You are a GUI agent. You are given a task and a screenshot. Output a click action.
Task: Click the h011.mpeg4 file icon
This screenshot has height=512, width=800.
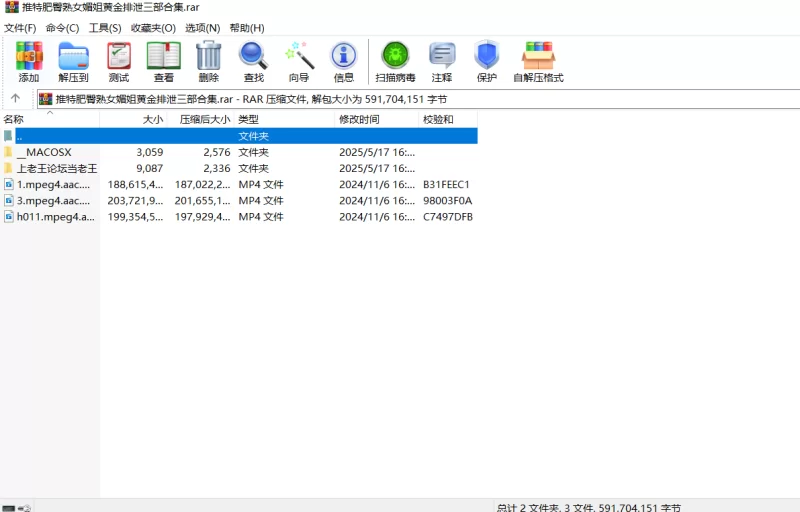pos(9,217)
